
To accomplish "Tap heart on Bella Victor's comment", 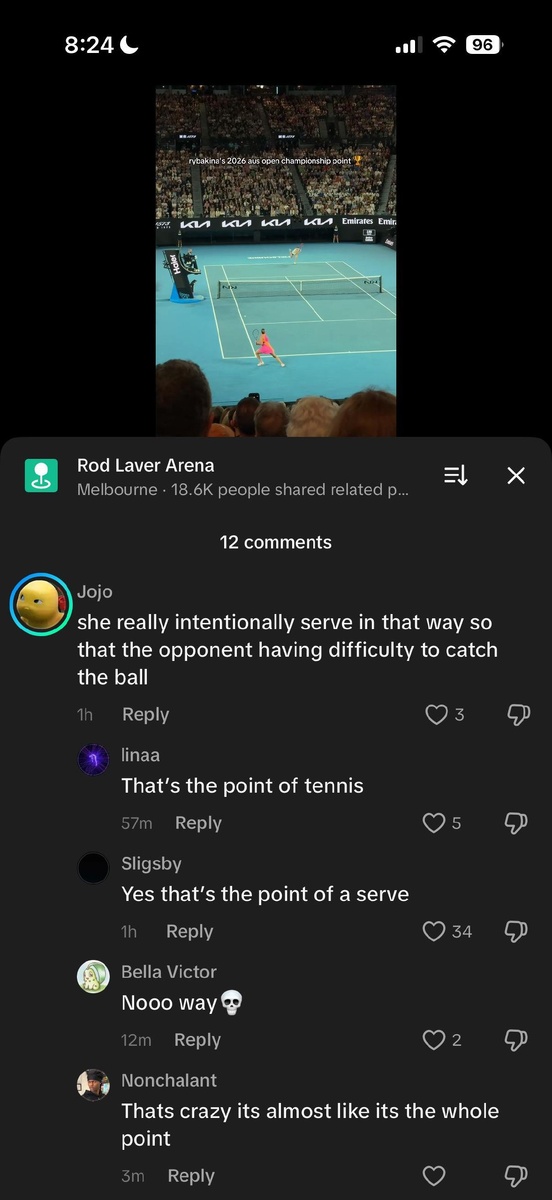I will (x=433, y=1040).
